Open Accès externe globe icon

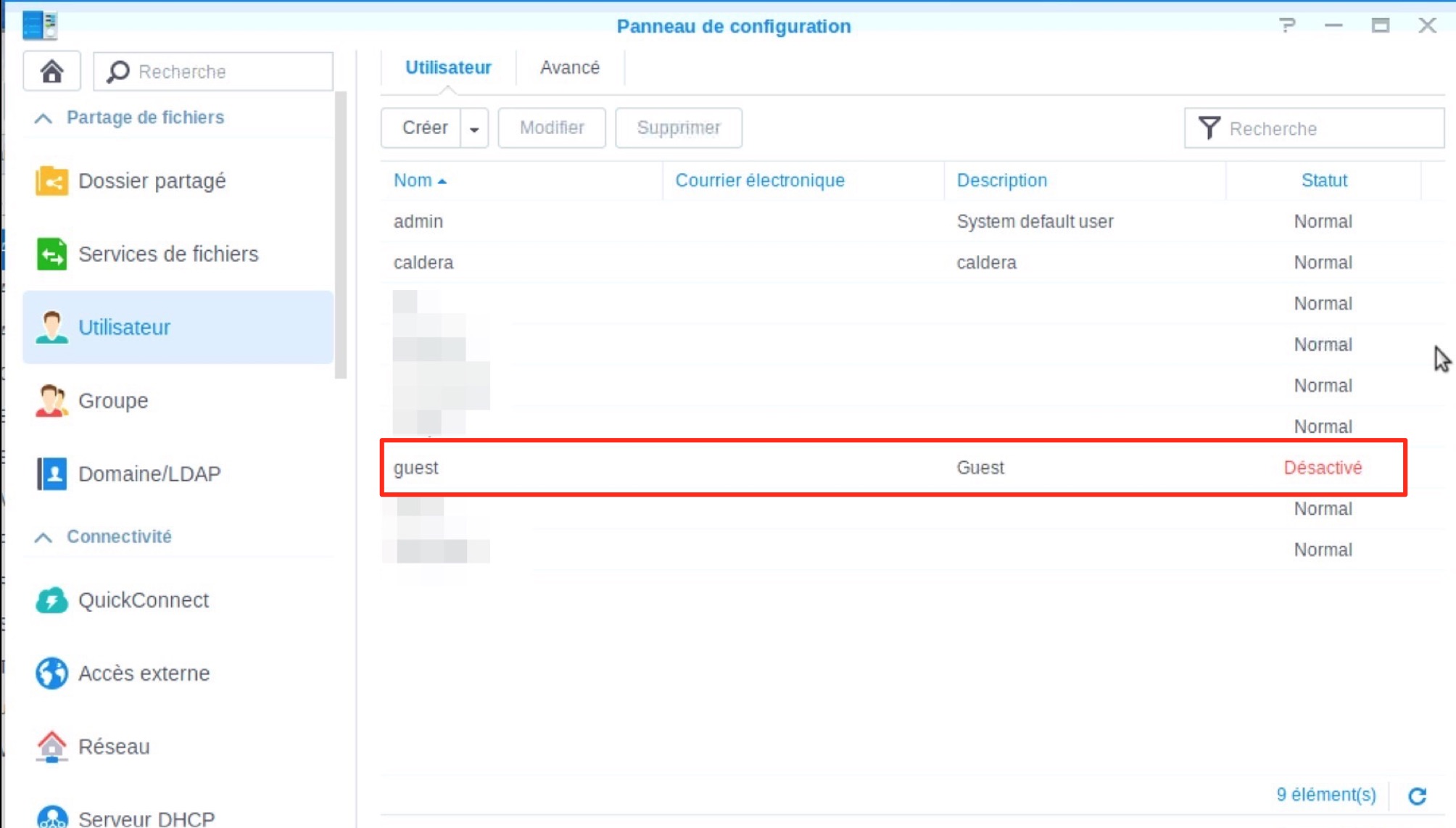[x=51, y=673]
